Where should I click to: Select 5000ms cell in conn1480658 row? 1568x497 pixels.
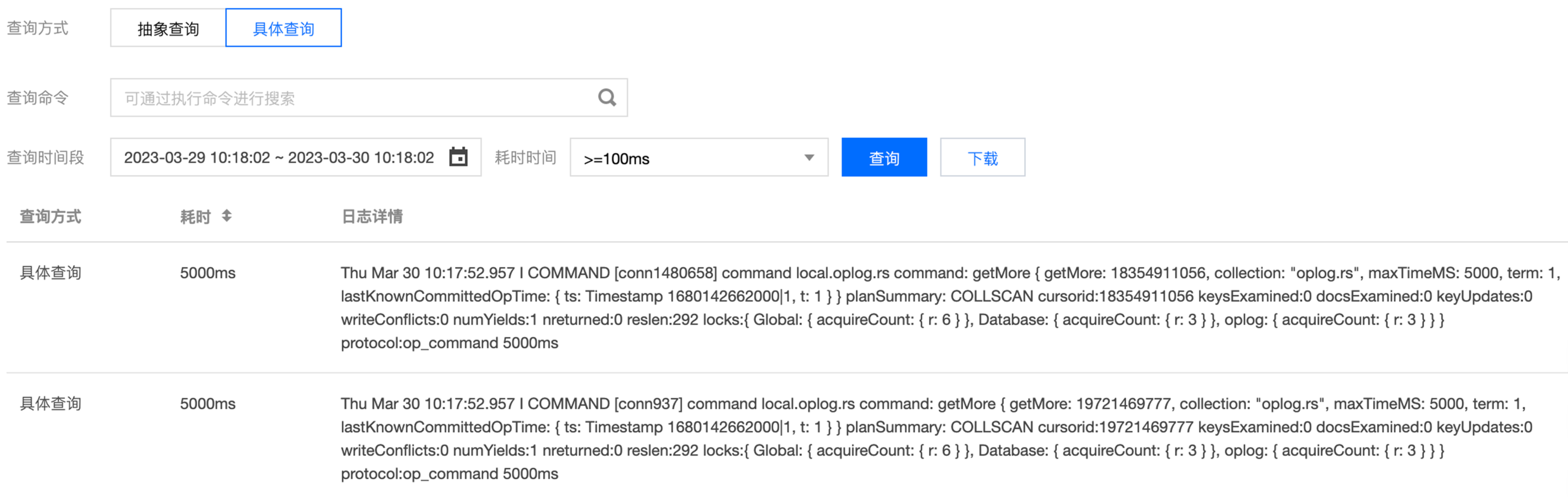(208, 273)
